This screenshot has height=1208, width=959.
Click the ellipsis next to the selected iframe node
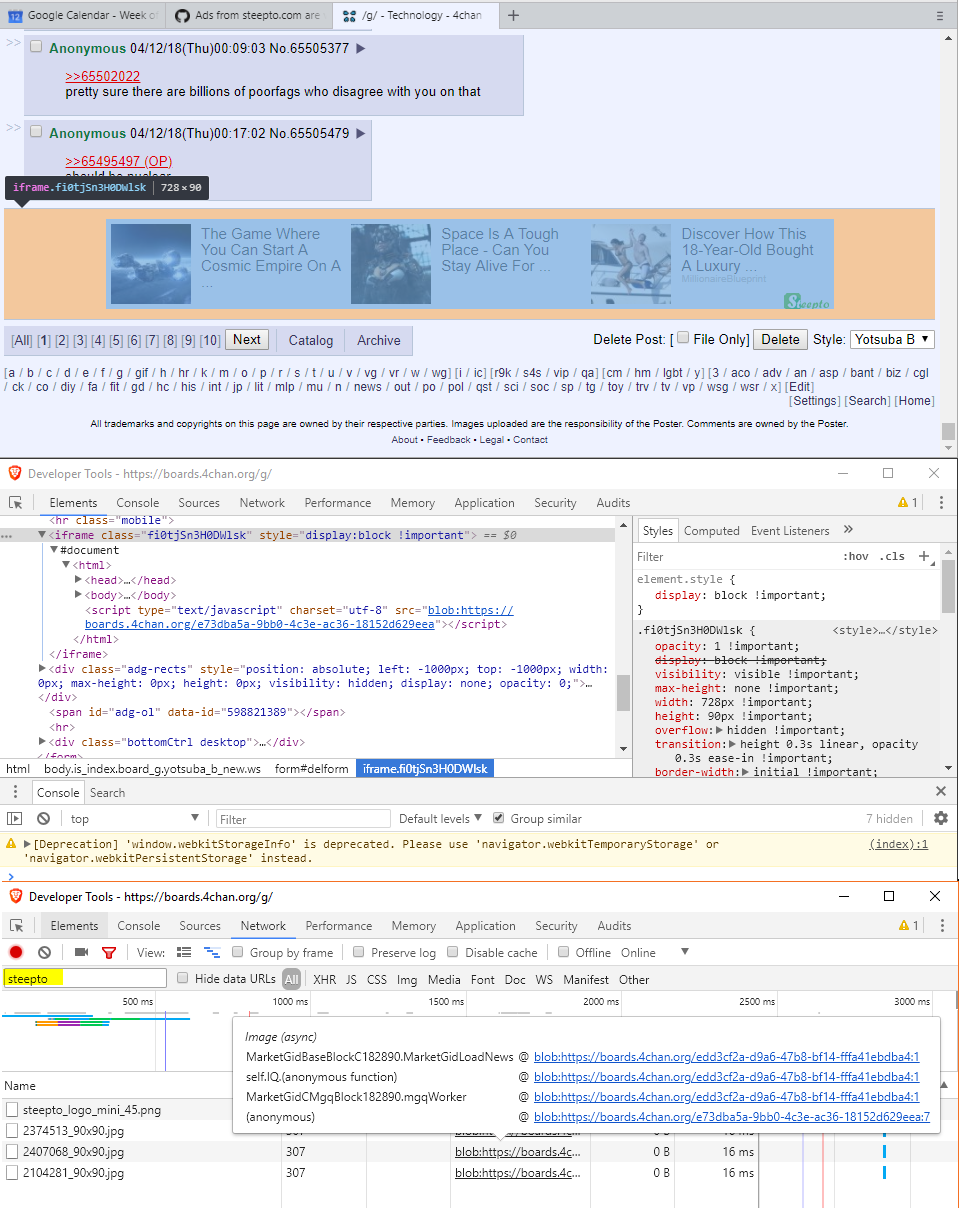tap(7, 536)
